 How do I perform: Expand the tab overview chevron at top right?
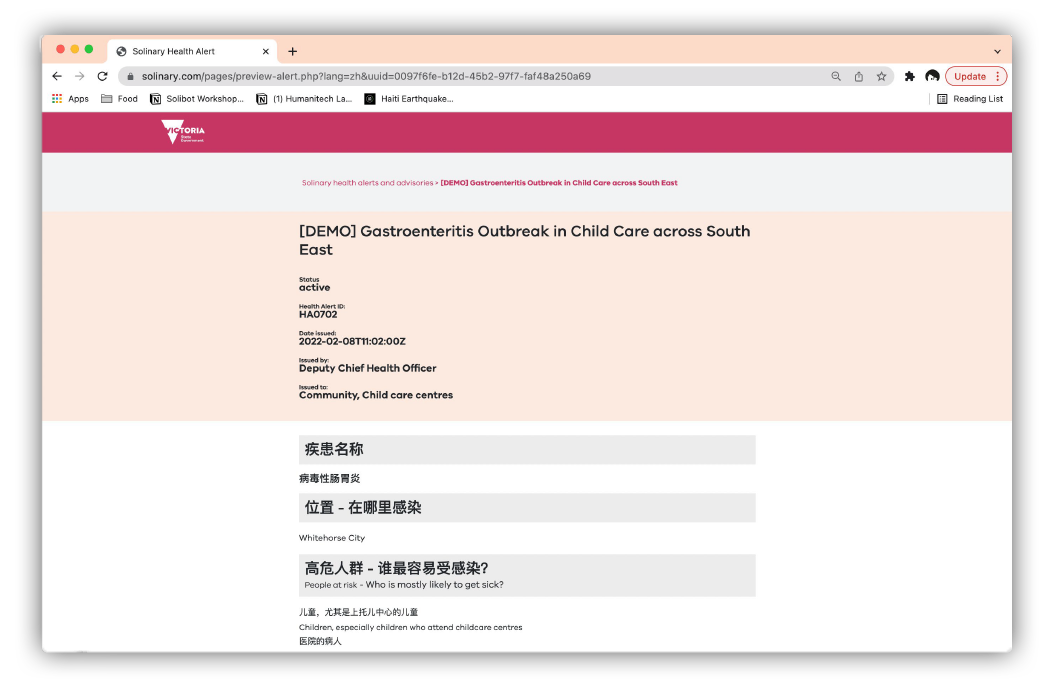pyautogui.click(x=997, y=51)
